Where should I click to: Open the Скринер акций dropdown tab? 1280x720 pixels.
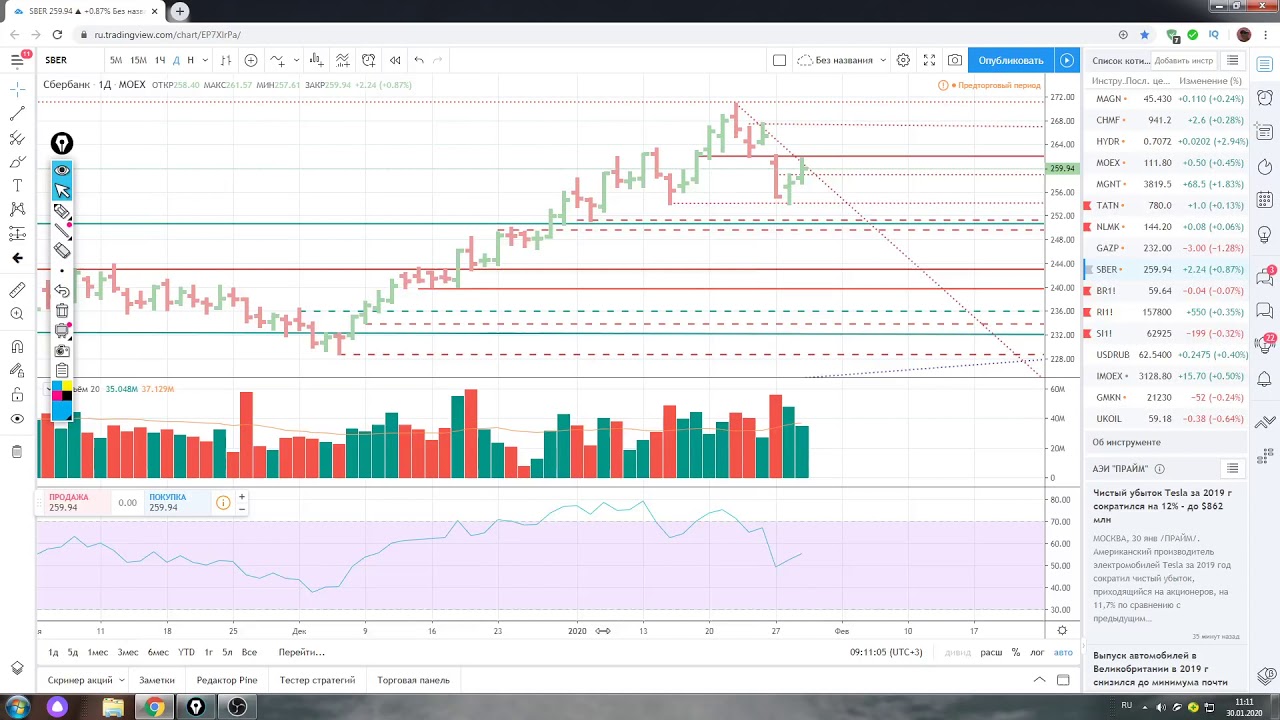[x=85, y=680]
